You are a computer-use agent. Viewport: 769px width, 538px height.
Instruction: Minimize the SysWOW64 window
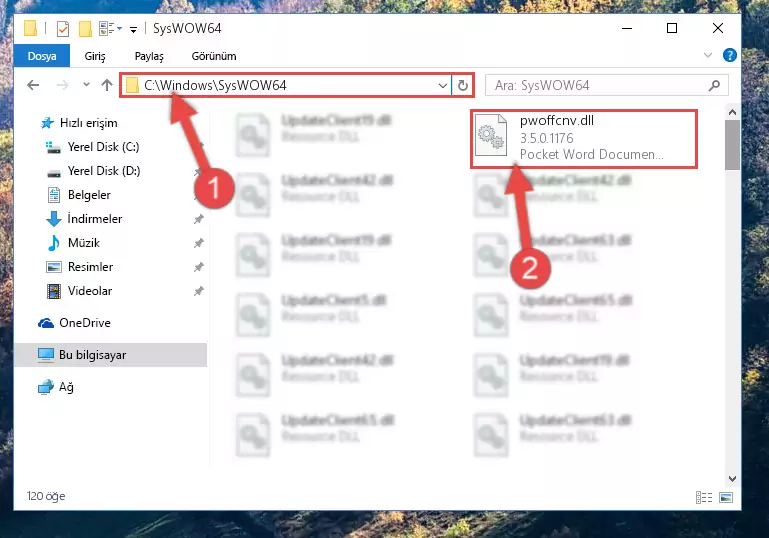pyautogui.click(x=627, y=28)
